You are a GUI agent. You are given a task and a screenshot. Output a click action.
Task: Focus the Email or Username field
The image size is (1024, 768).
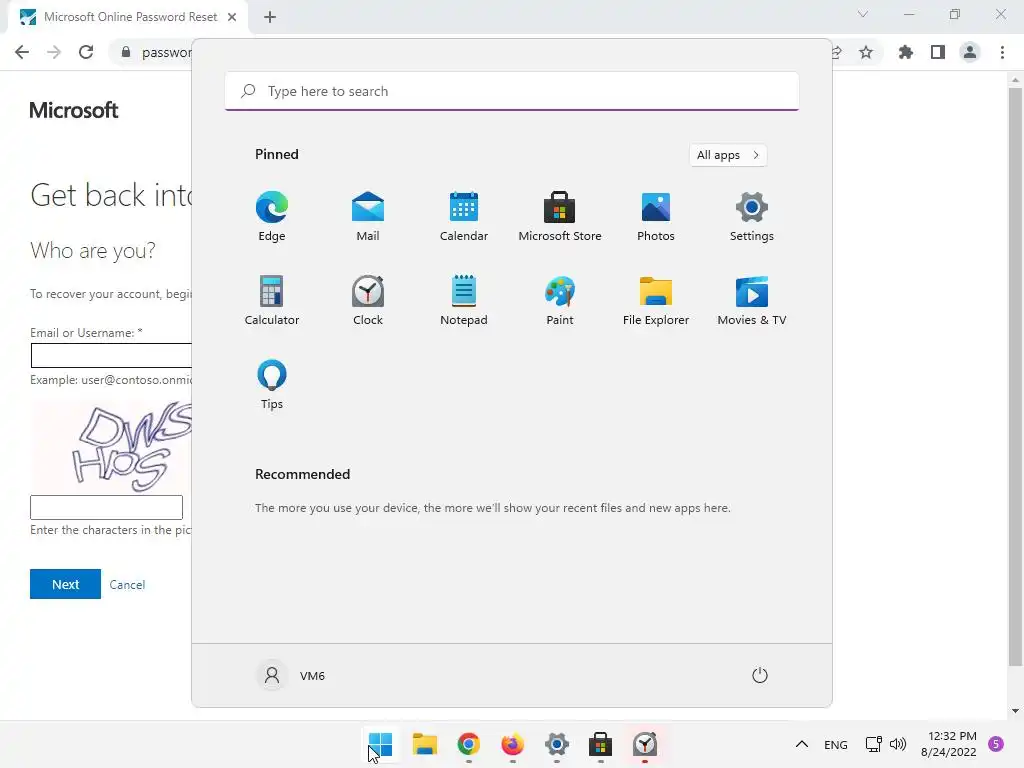(111, 355)
